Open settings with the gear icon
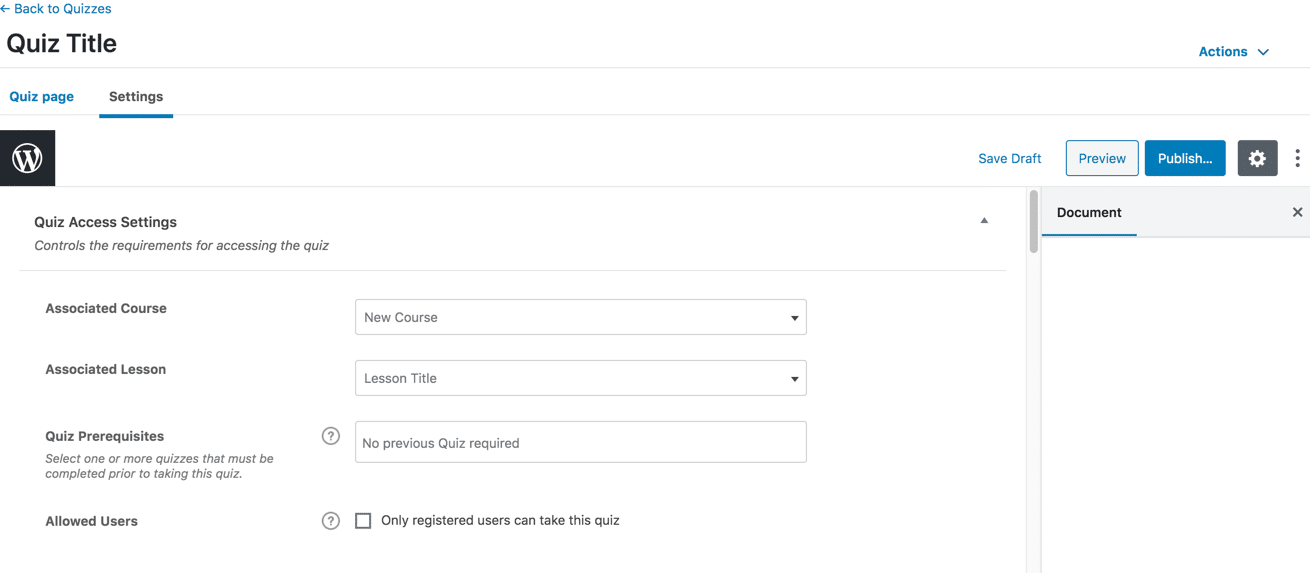The height and width of the screenshot is (573, 1310). (x=1257, y=158)
